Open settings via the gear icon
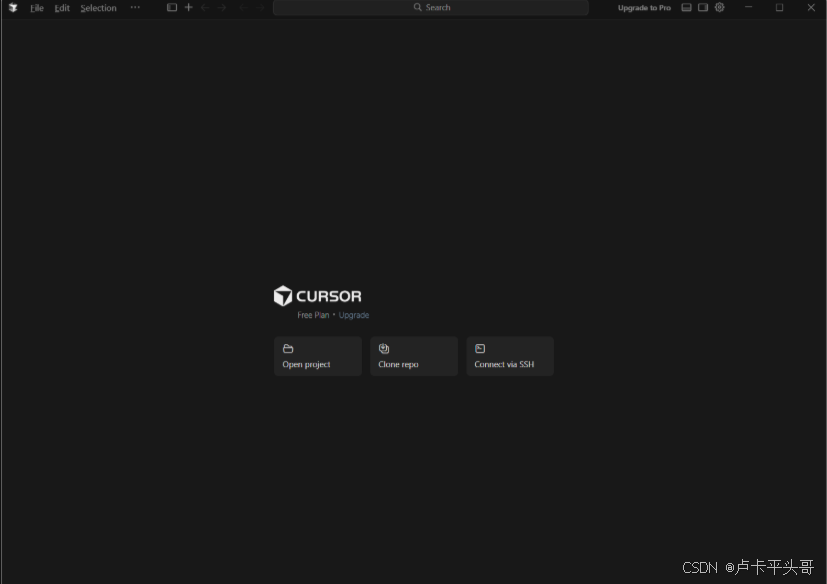This screenshot has height=584, width=827. pos(719,7)
